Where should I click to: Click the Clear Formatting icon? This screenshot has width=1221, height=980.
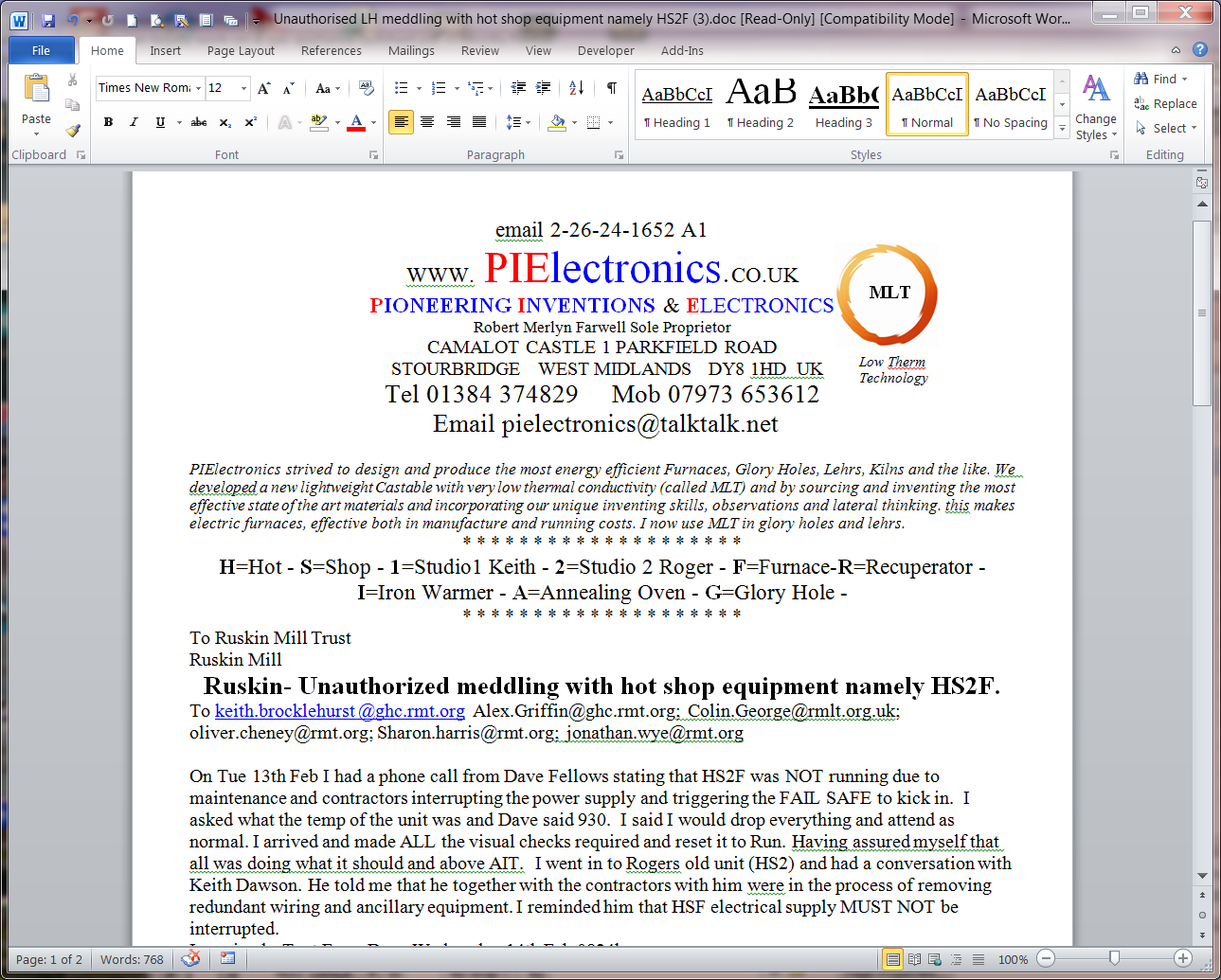(367, 88)
